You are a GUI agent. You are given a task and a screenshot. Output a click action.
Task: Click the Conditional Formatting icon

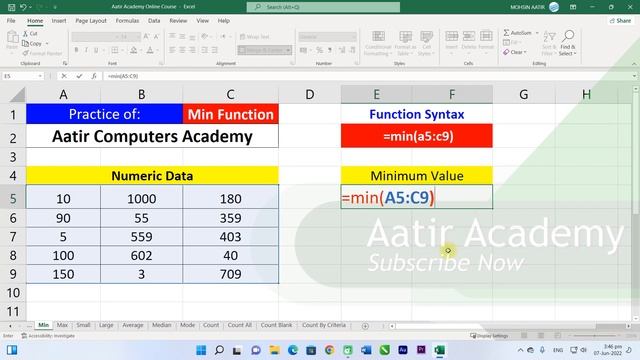378,37
